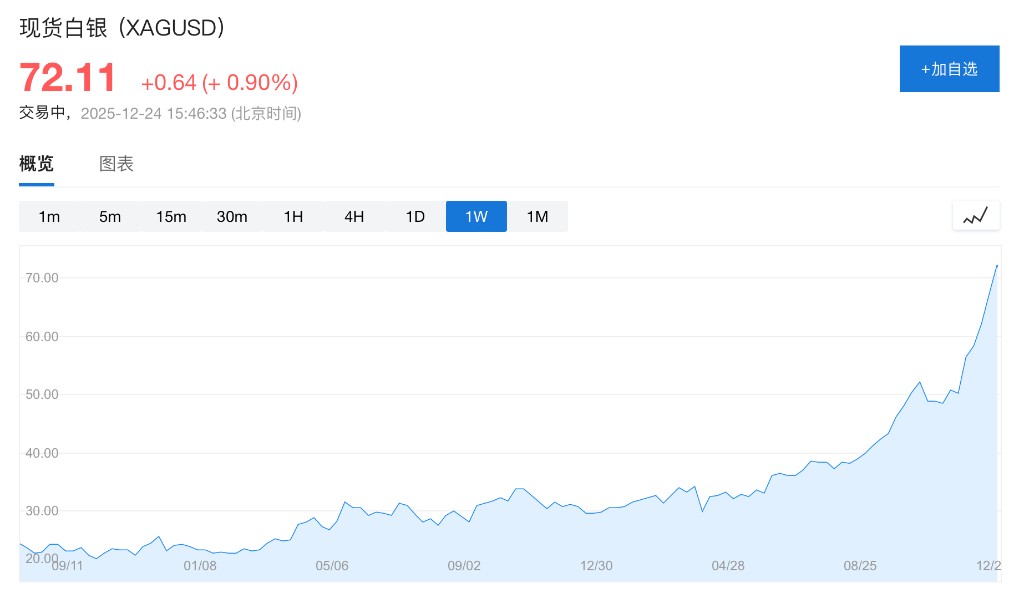1024x594 pixels.
Task: Click the +0.64 (+0.90%) change value
Action: click(x=219, y=83)
